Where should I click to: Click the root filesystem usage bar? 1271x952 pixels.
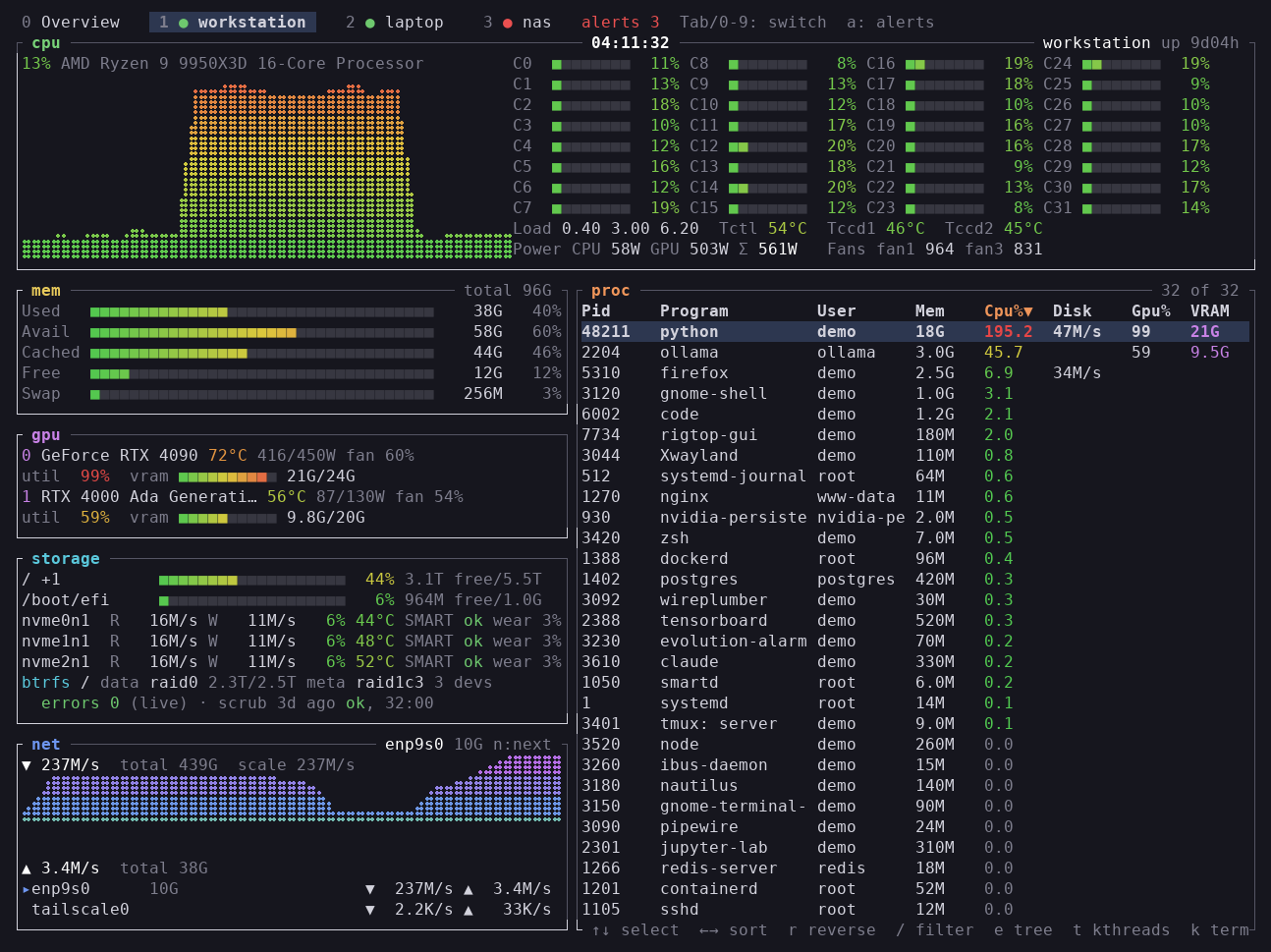tap(252, 580)
